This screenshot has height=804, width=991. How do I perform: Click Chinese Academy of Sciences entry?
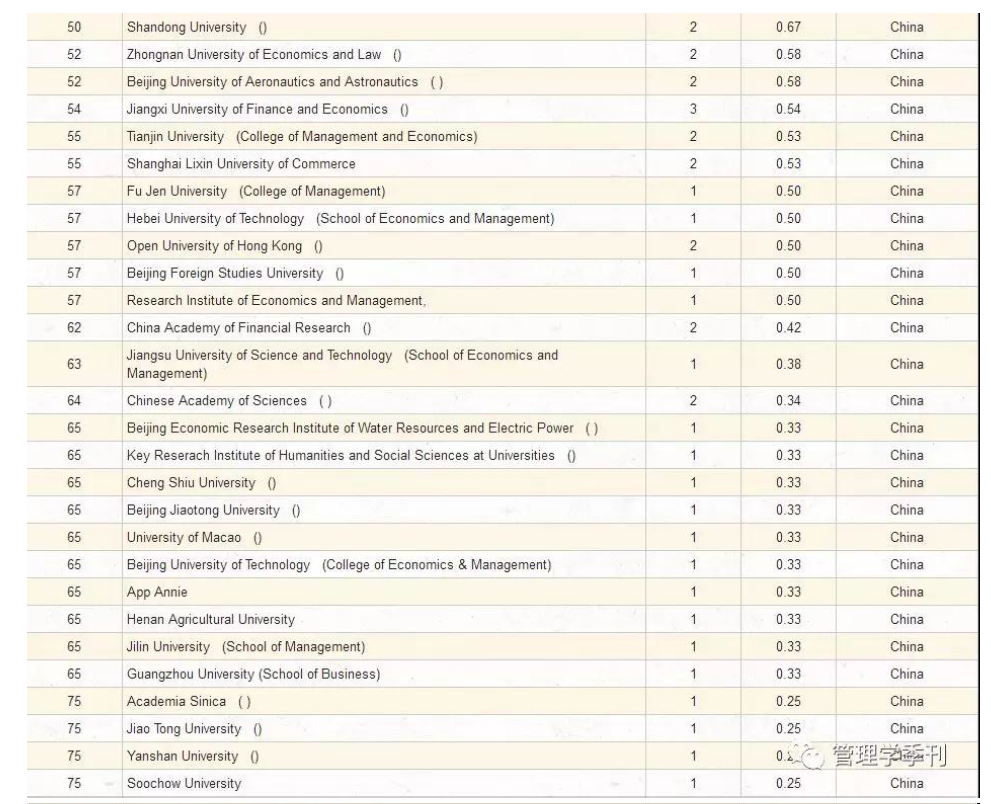click(229, 401)
